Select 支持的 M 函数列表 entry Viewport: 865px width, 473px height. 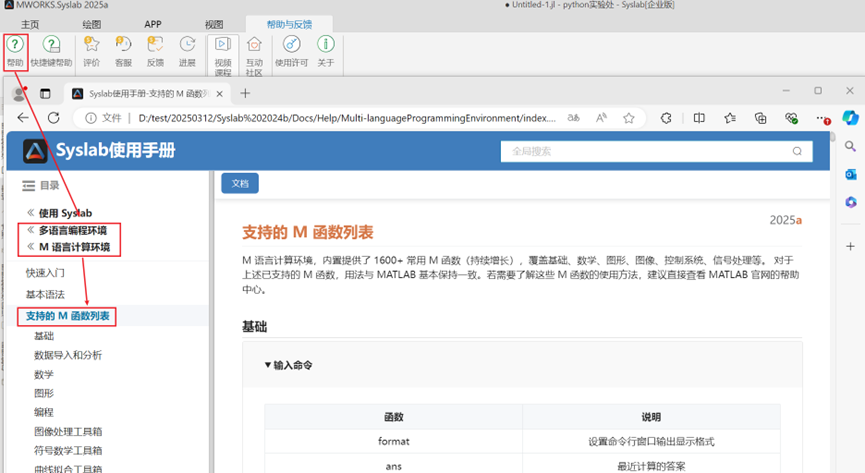[67, 316]
